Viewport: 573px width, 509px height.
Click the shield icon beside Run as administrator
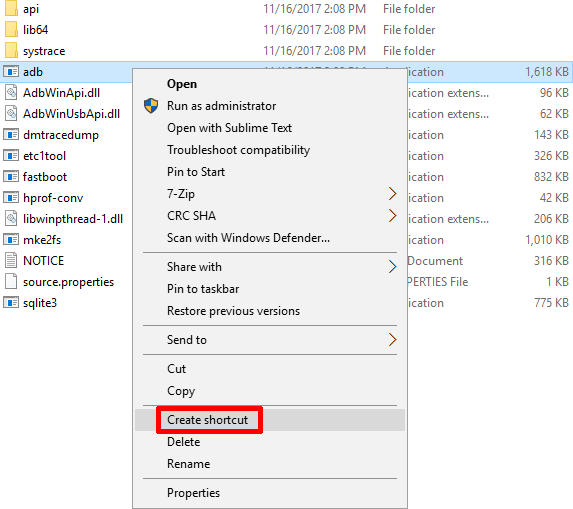[x=151, y=106]
